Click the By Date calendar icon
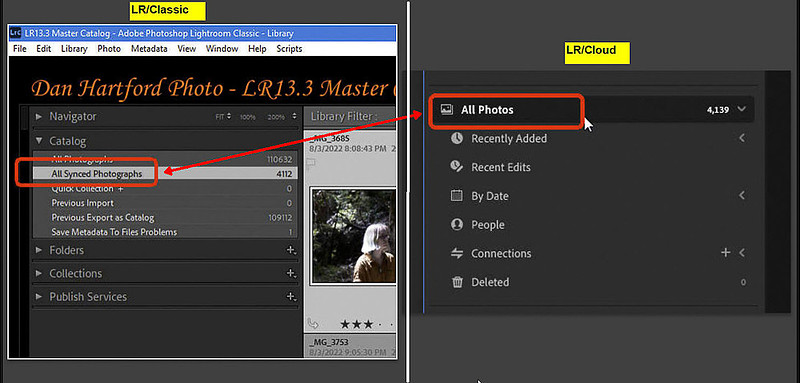800x383 pixels. [457, 196]
